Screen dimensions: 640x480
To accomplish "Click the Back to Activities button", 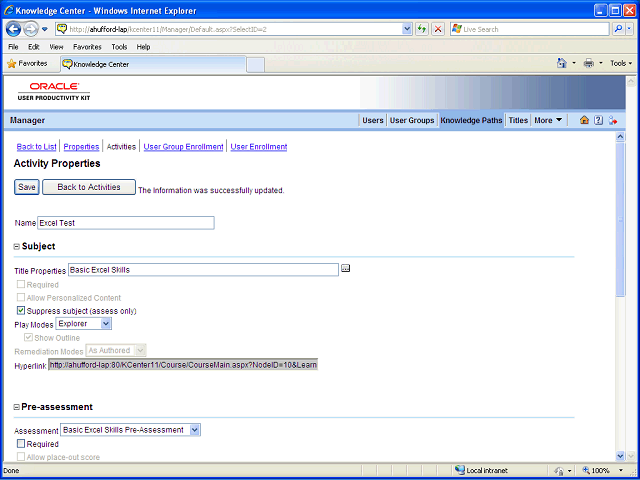I will (x=89, y=187).
